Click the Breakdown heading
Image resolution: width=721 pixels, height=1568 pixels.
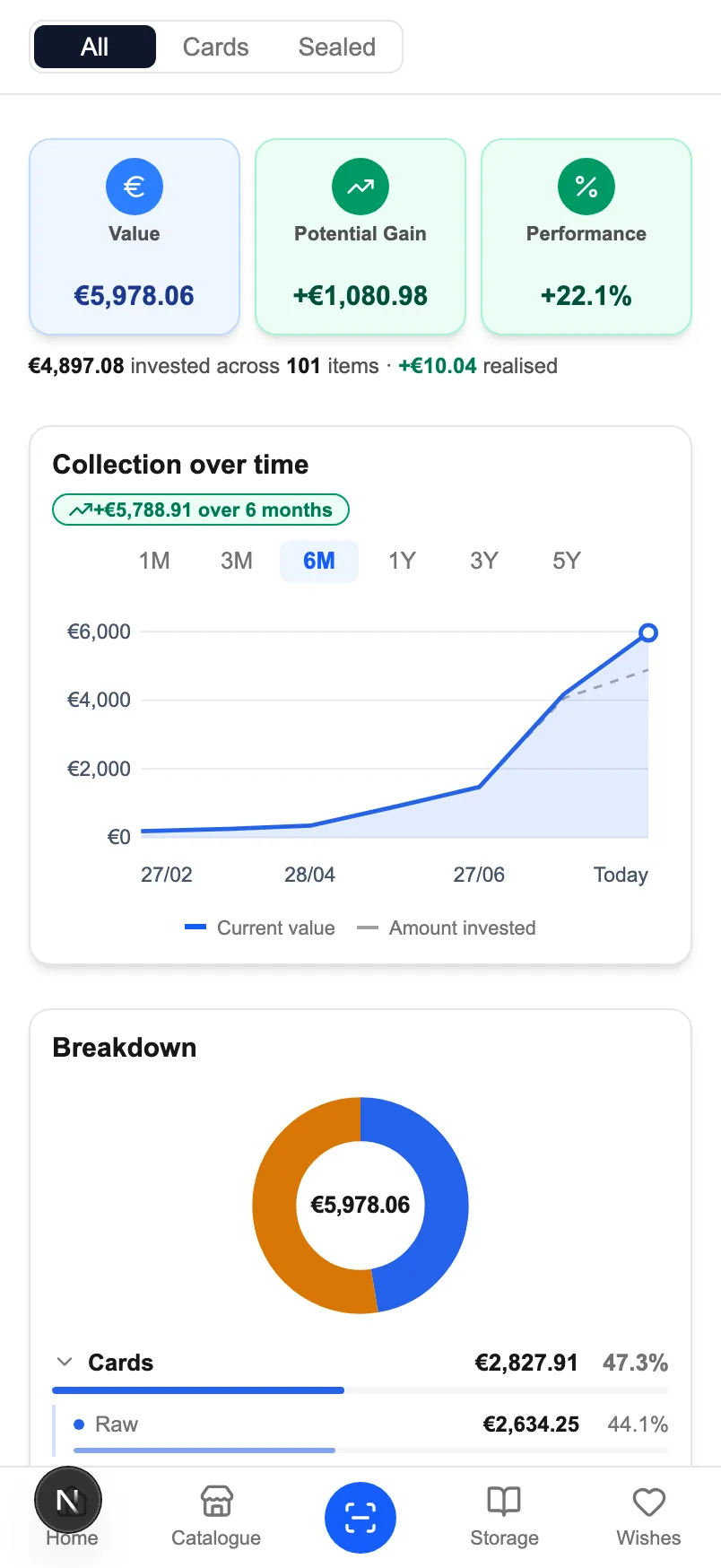tap(125, 1048)
